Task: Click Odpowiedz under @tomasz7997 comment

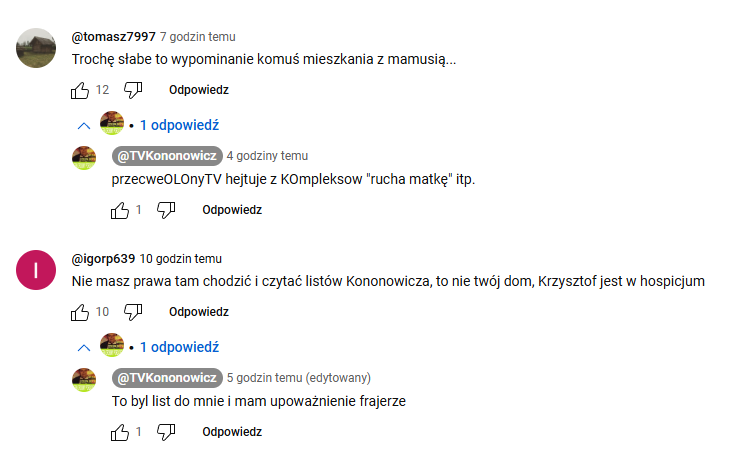Action: click(199, 90)
